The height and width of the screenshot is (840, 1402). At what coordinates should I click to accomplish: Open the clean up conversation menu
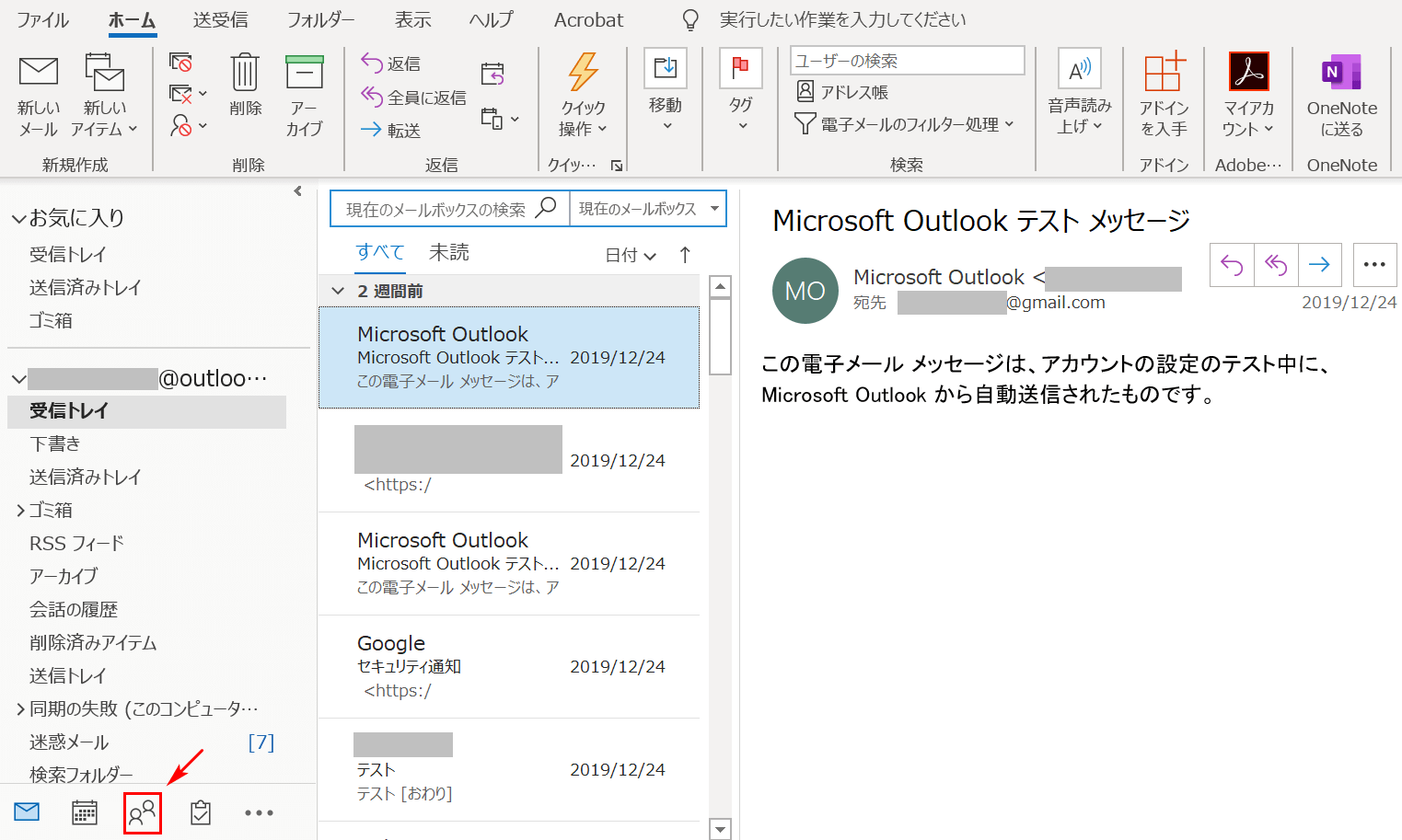[188, 94]
